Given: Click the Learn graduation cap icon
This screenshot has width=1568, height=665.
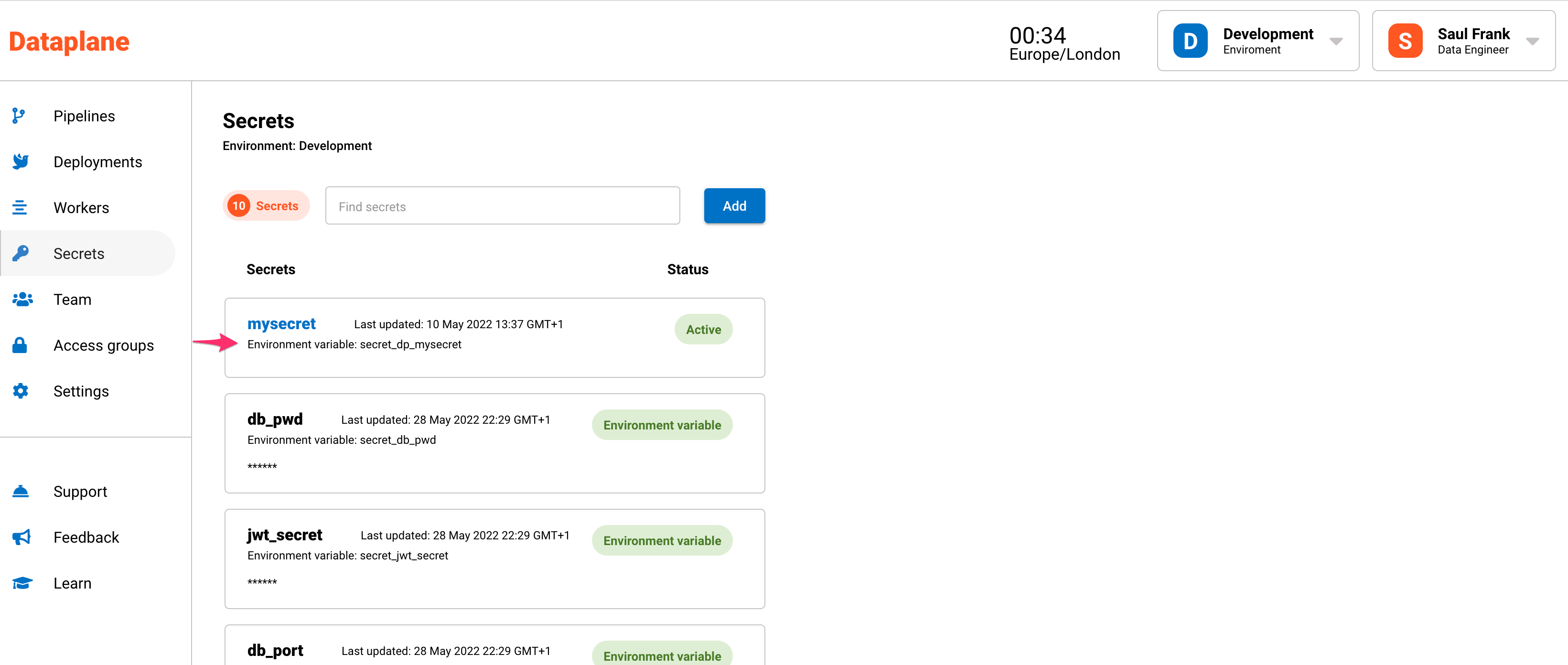Looking at the screenshot, I should tap(22, 583).
